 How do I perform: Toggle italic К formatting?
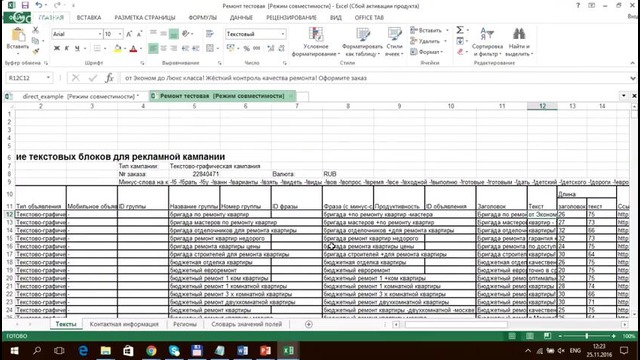point(67,49)
